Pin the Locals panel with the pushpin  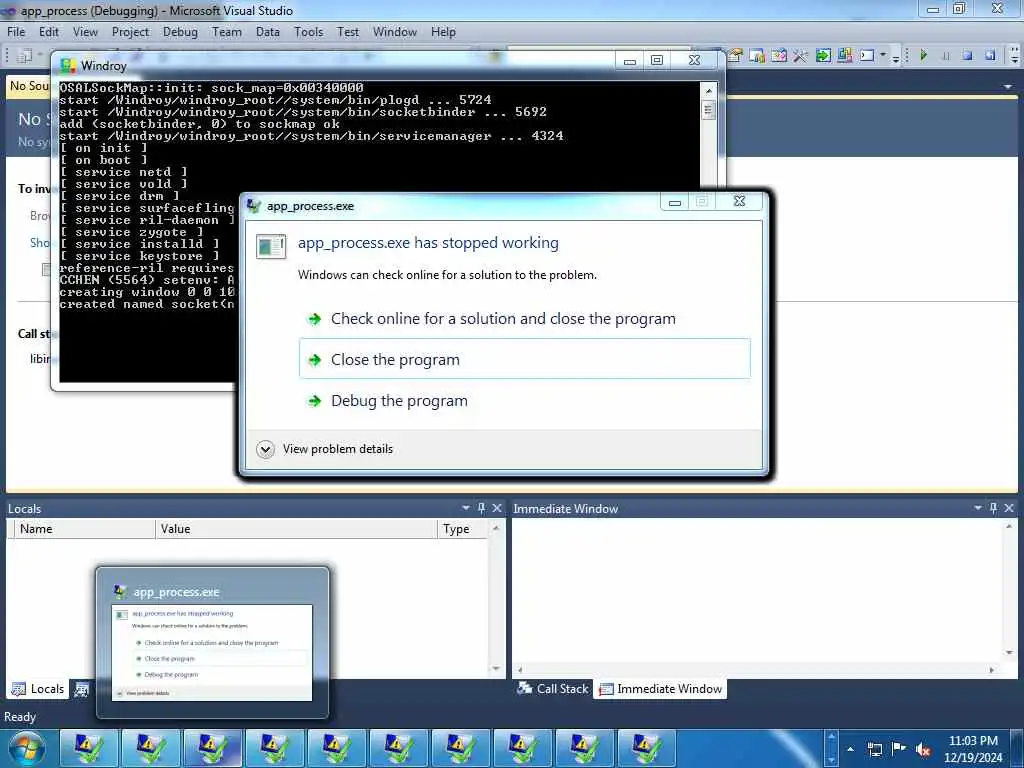(x=481, y=507)
